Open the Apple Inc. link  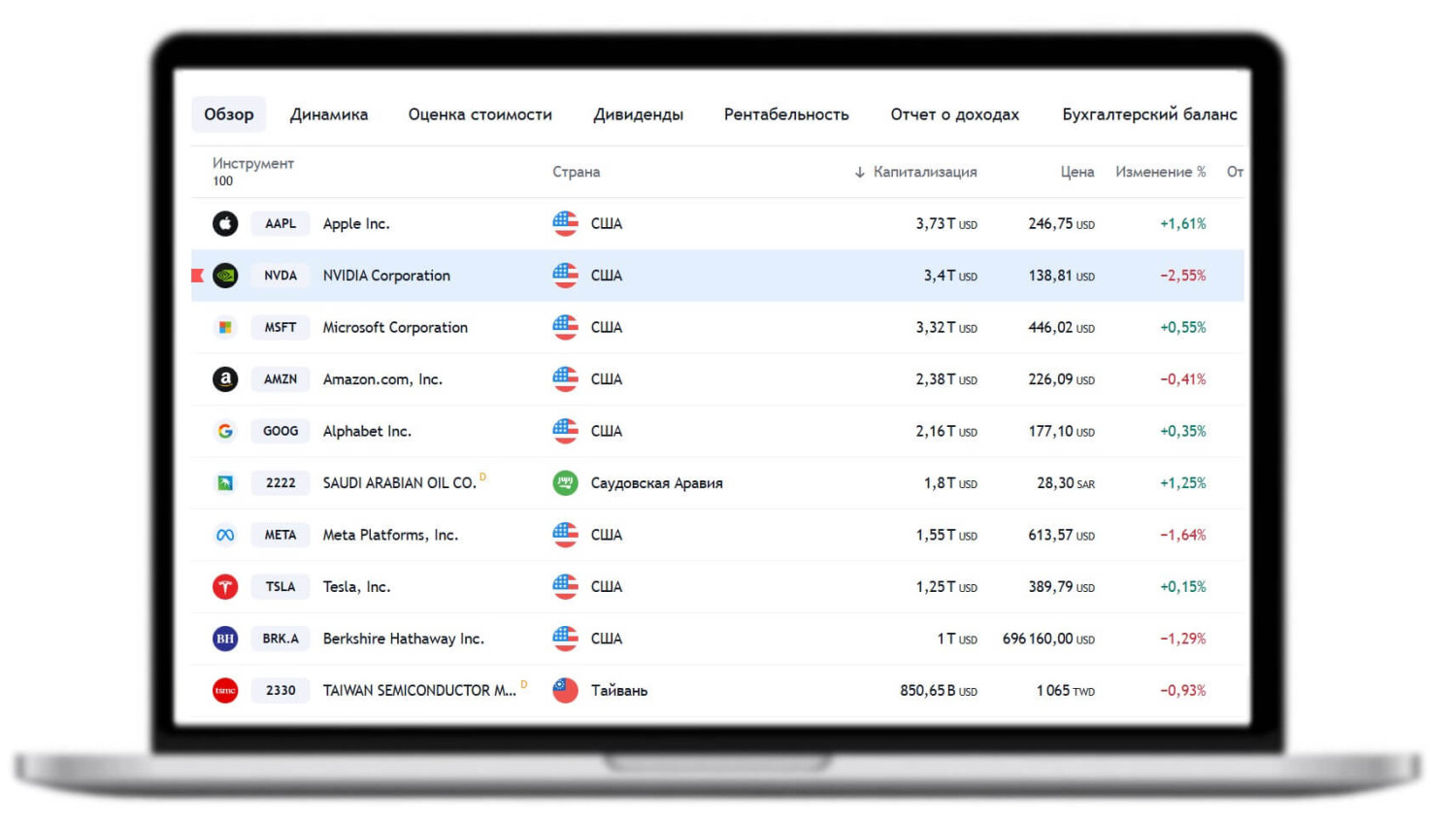point(356,224)
